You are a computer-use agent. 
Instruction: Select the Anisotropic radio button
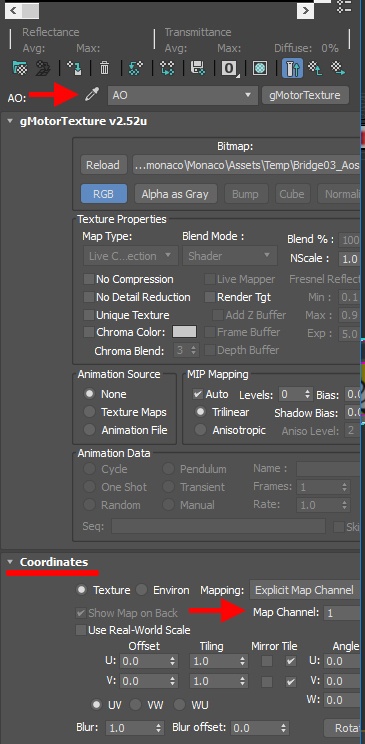click(x=201, y=430)
